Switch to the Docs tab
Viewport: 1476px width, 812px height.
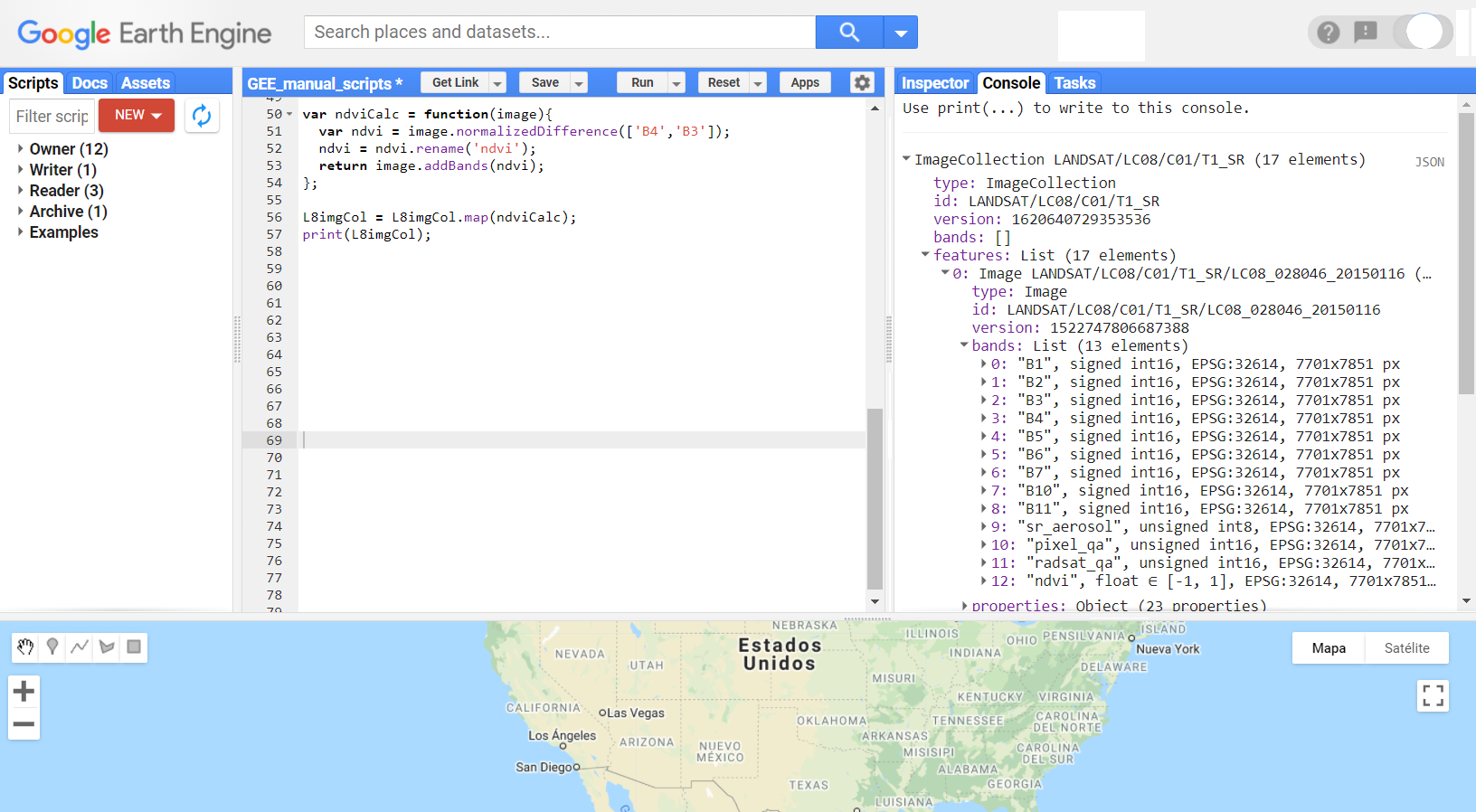coord(90,83)
